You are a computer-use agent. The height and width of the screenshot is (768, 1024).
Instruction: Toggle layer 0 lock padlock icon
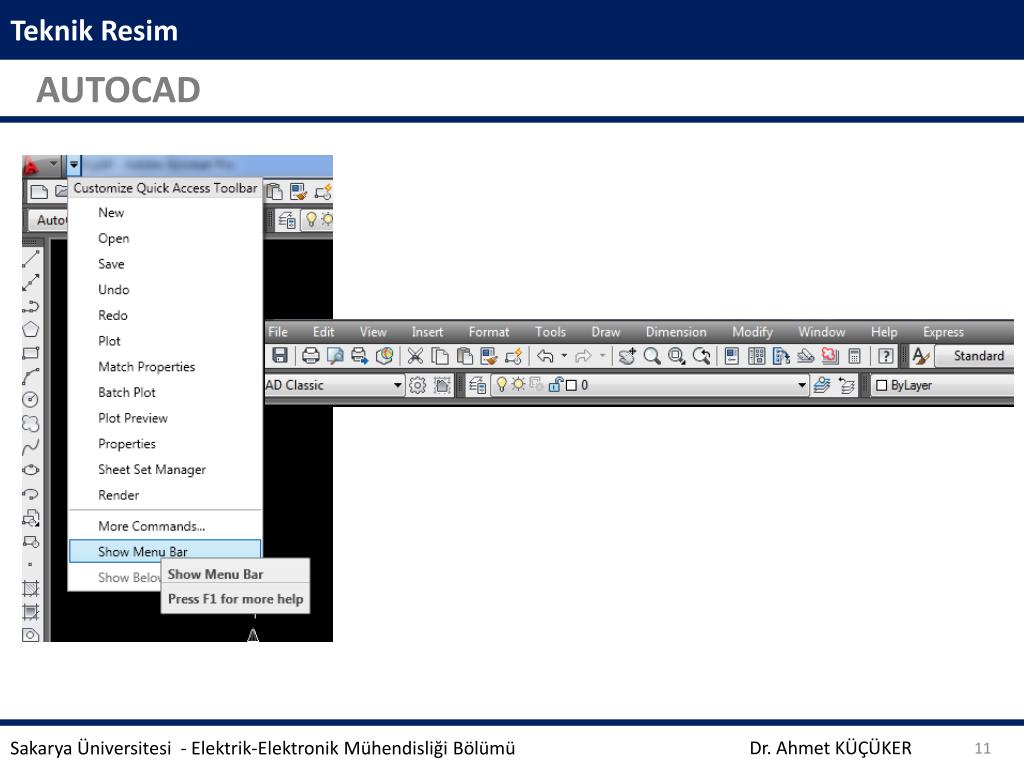[555, 385]
